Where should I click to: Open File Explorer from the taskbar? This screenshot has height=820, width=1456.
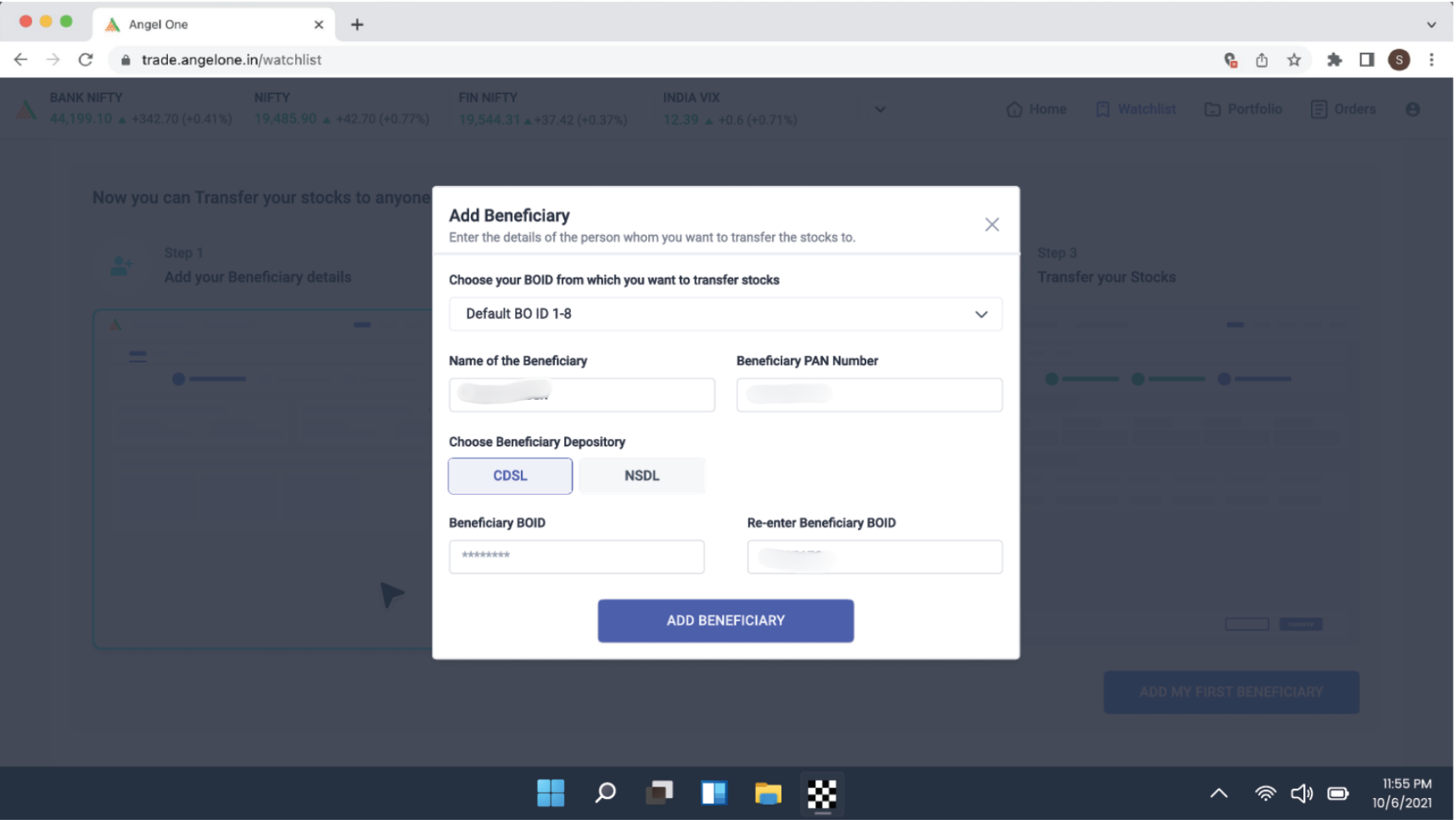pyautogui.click(x=768, y=794)
